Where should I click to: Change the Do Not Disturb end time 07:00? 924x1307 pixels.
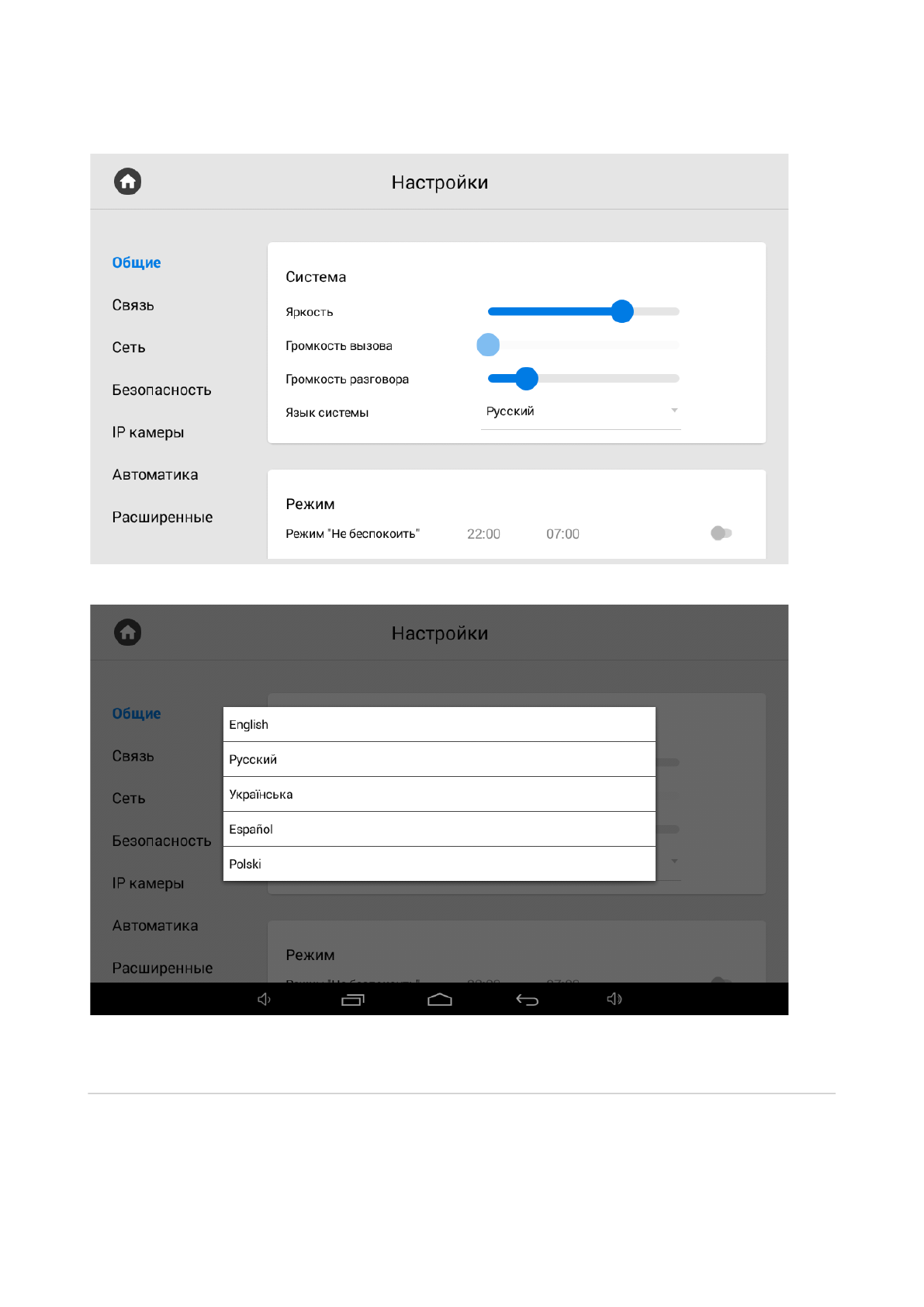562,534
